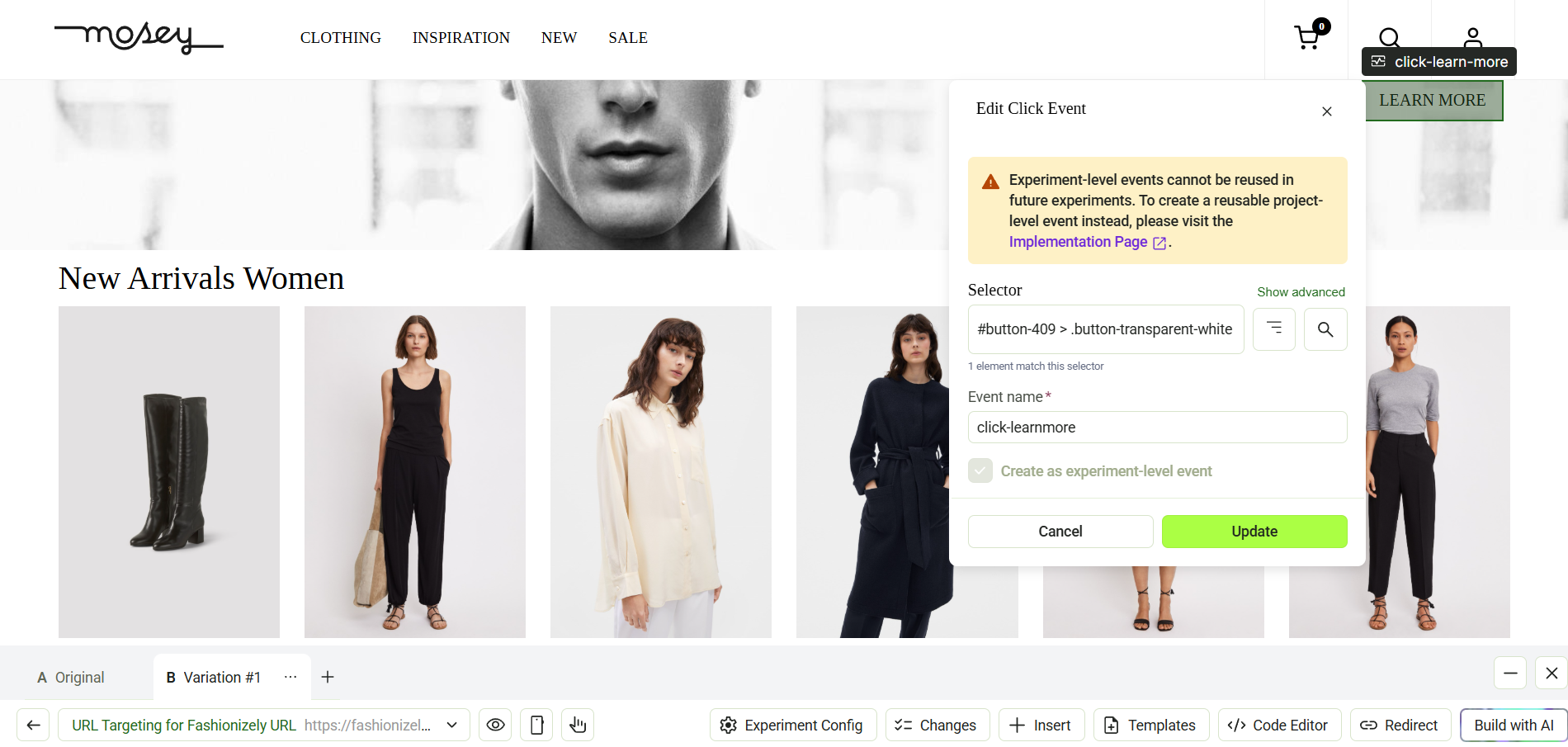Screen dimensions: 1568x747
Task: Go back using the left arrow button
Action: coord(33,725)
